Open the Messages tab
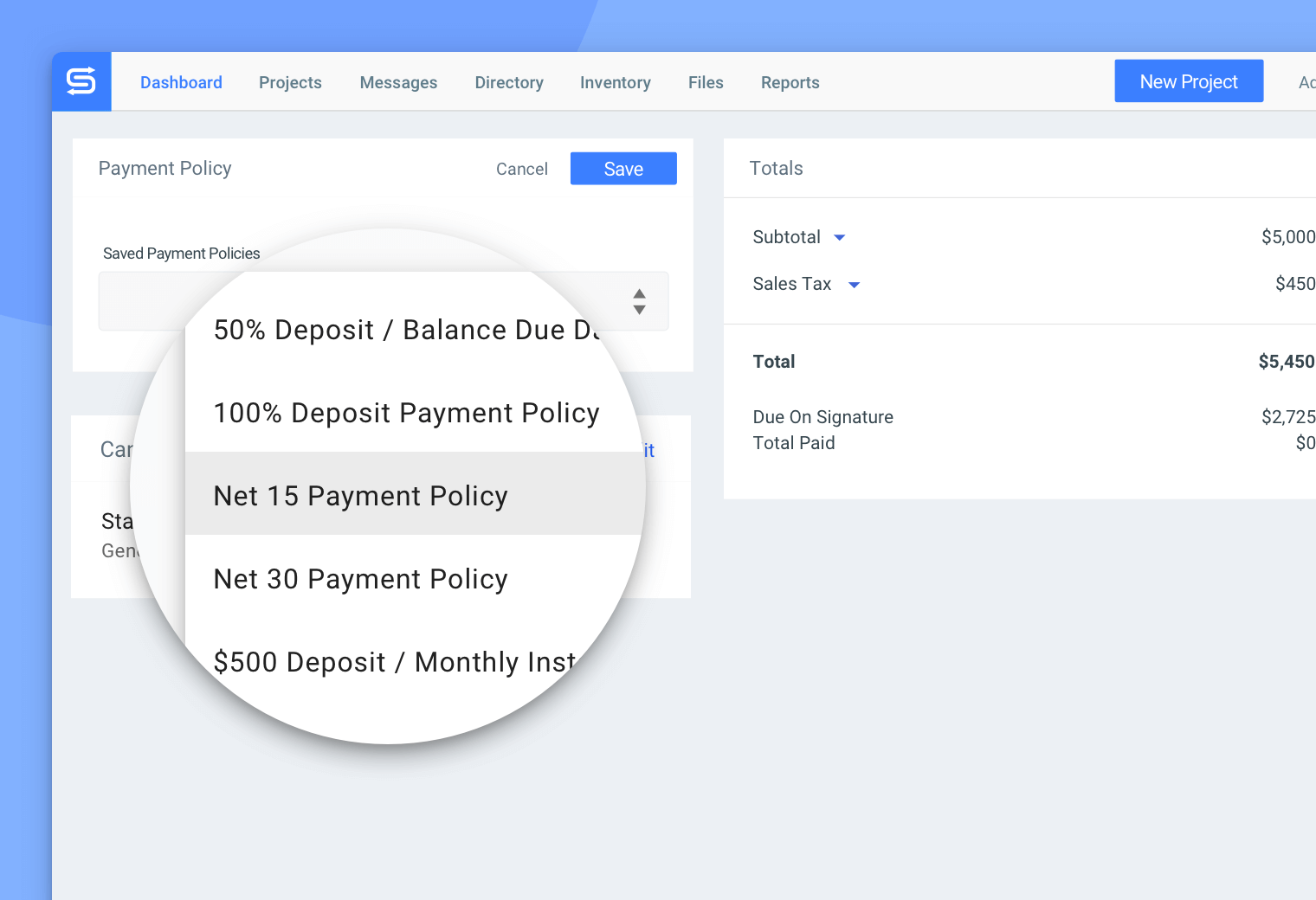Image resolution: width=1316 pixels, height=900 pixels. coord(398,82)
